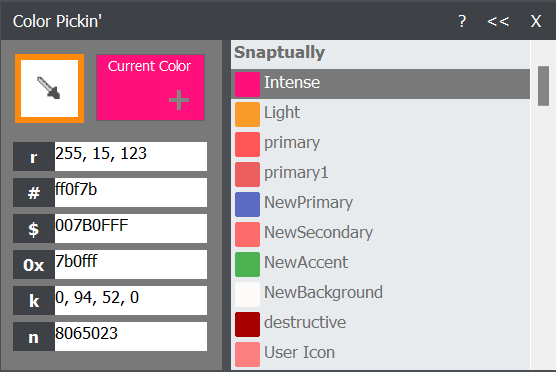Select the User Icon pink swatch
This screenshot has width=556, height=372.
coord(247,354)
